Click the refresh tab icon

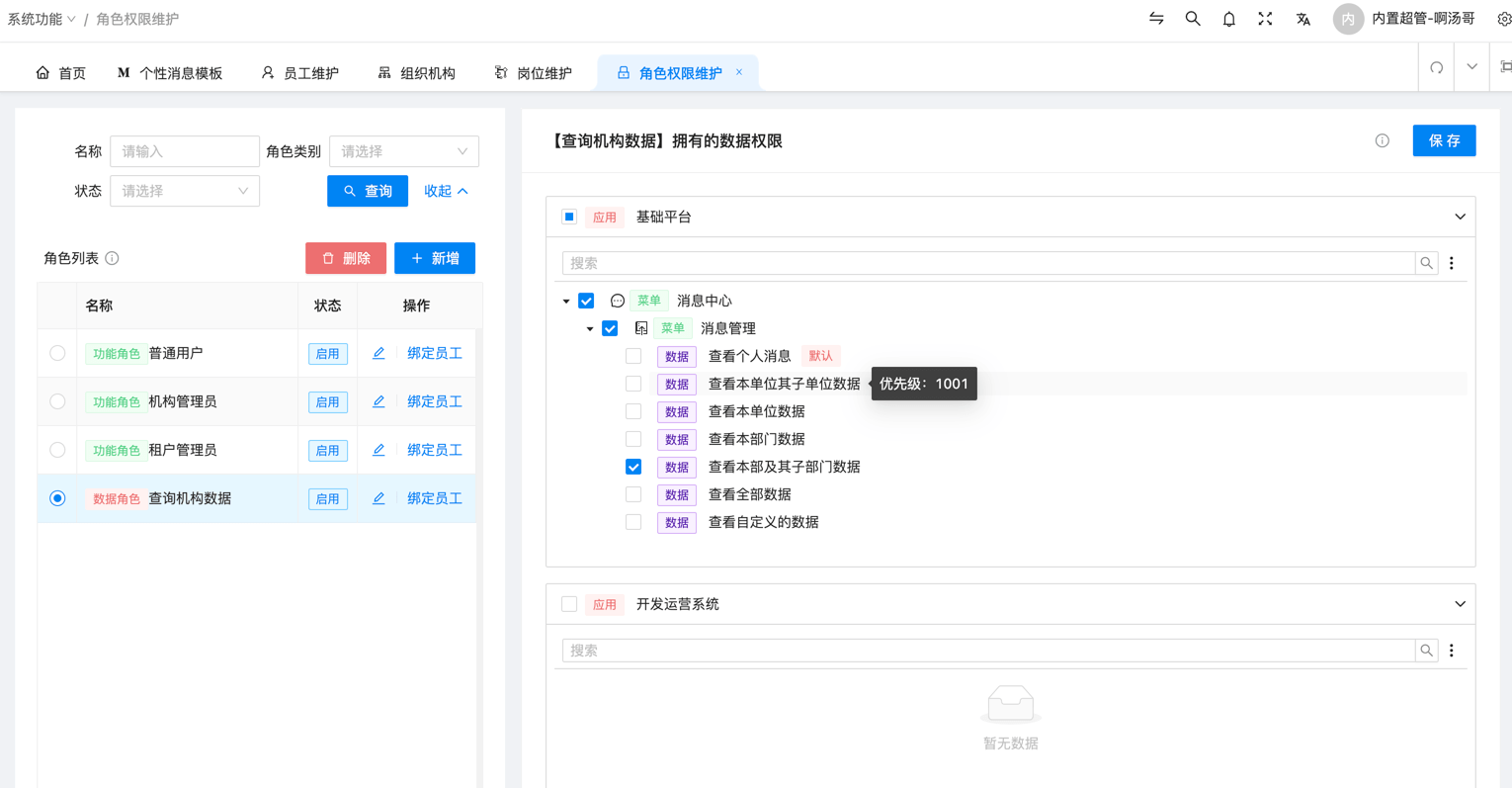(1436, 67)
